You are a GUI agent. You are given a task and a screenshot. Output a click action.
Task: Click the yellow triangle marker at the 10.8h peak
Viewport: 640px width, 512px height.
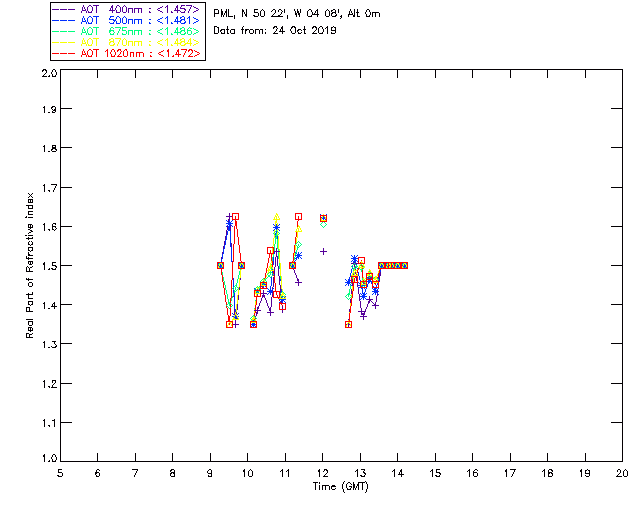pyautogui.click(x=277, y=216)
